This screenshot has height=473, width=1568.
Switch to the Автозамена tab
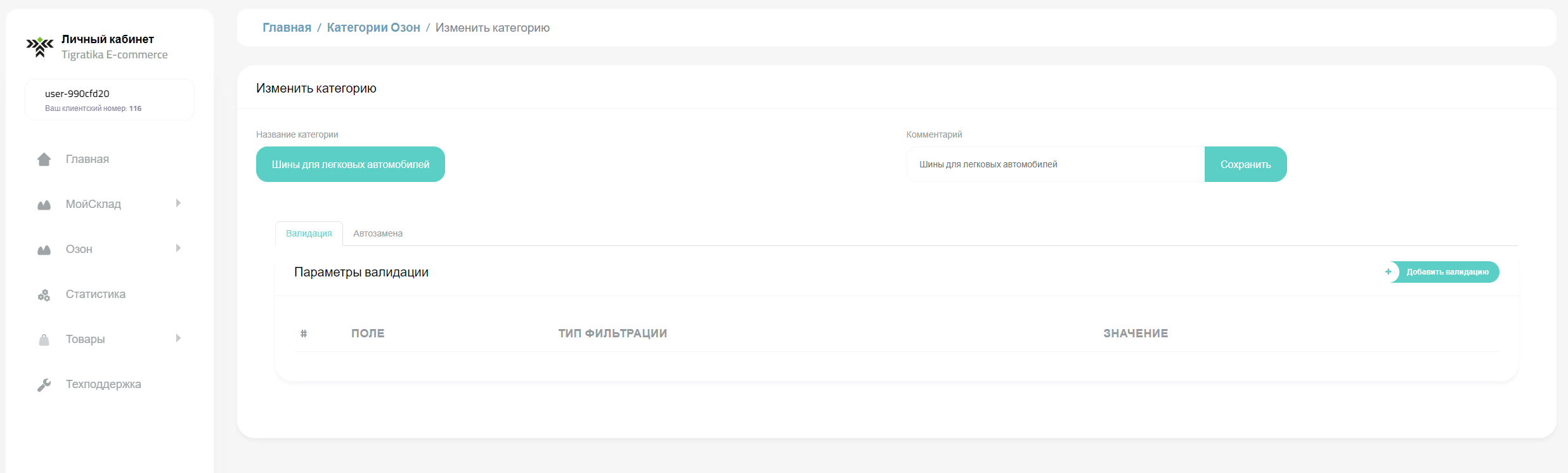click(x=378, y=233)
